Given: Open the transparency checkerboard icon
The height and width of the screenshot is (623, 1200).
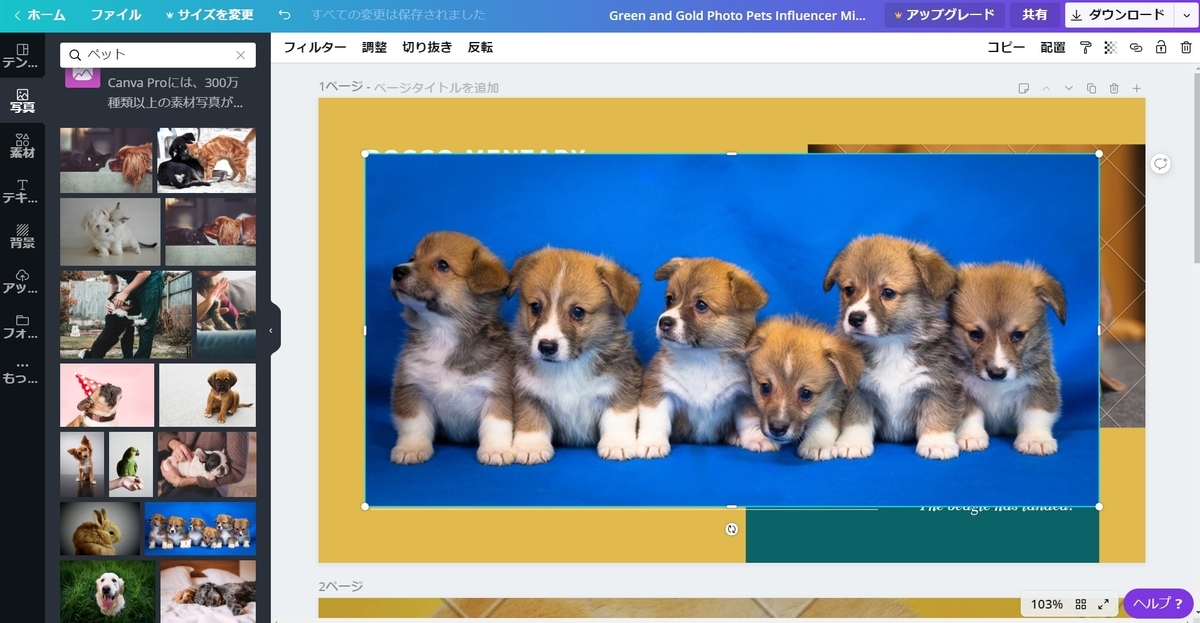Looking at the screenshot, I should (1109, 47).
